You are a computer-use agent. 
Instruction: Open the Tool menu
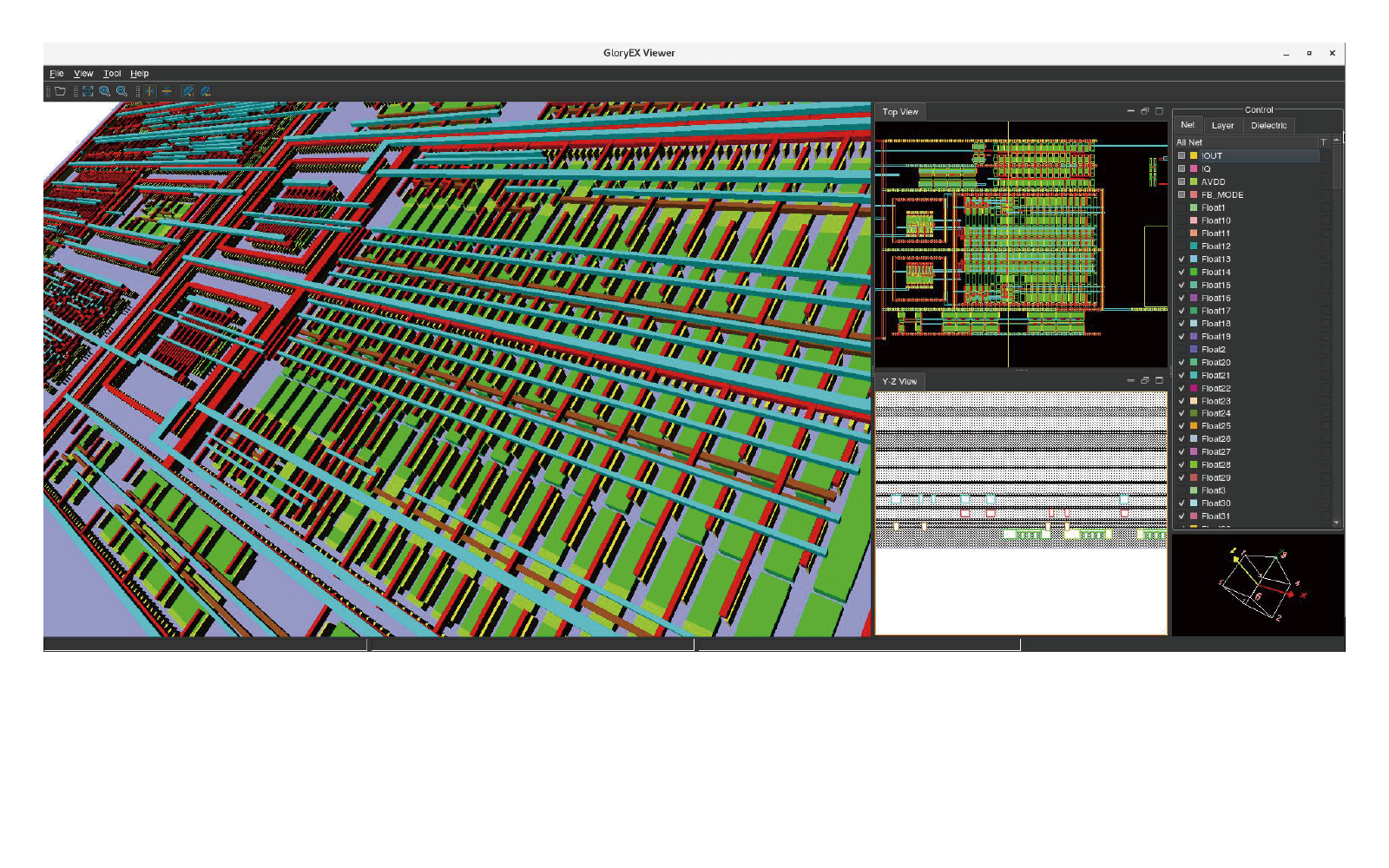(112, 74)
